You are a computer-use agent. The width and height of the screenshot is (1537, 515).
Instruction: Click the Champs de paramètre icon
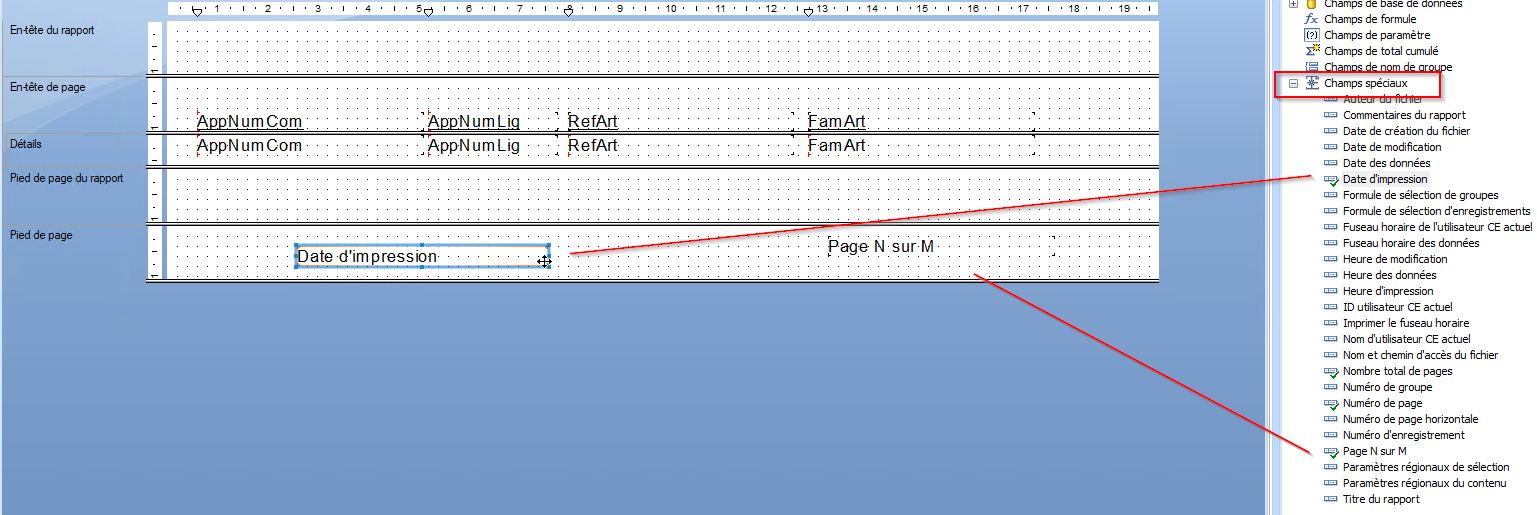click(x=1312, y=35)
